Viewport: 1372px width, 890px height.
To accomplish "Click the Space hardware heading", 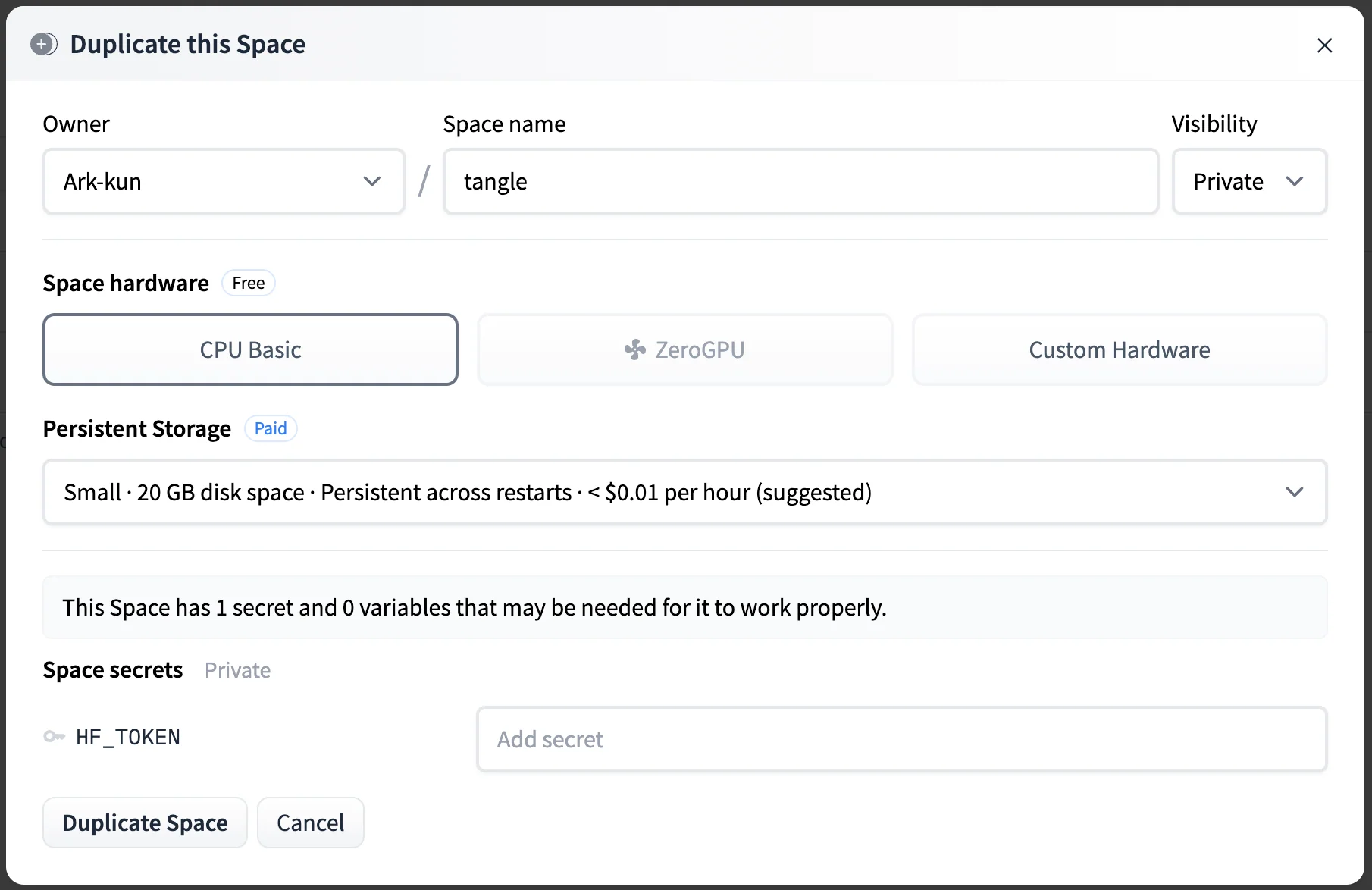I will (x=126, y=283).
